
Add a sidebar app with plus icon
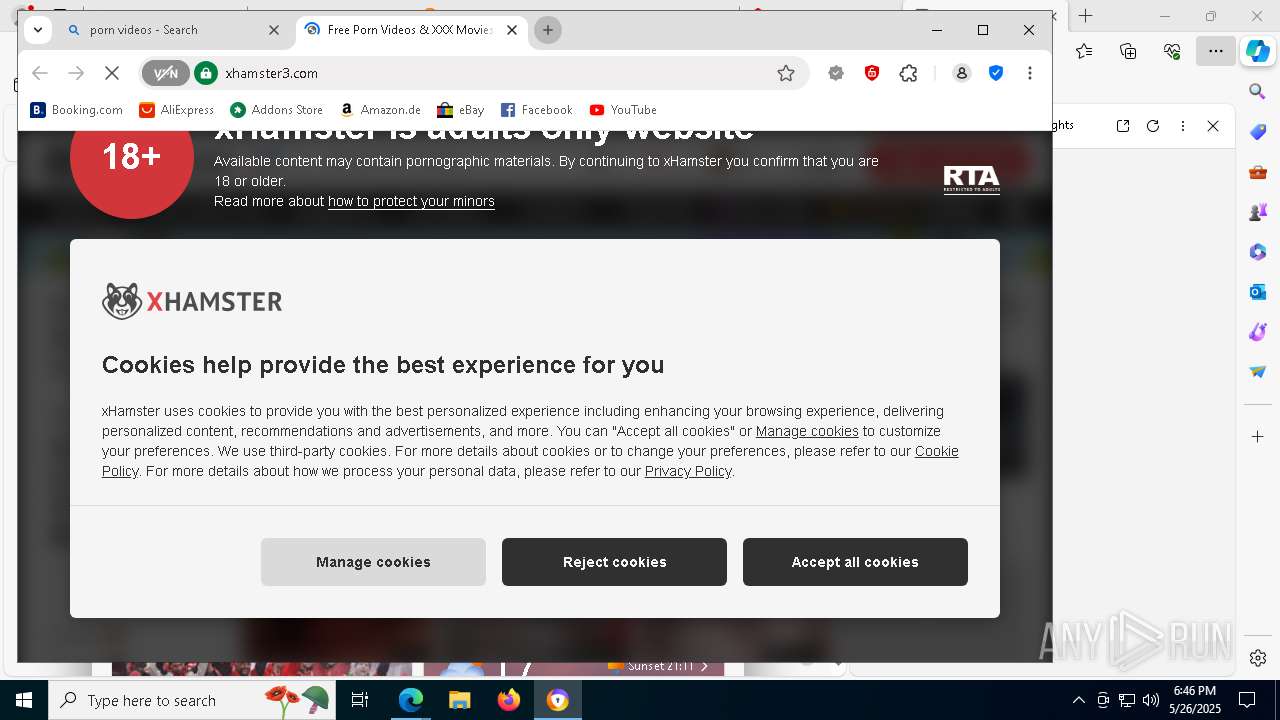1258,437
